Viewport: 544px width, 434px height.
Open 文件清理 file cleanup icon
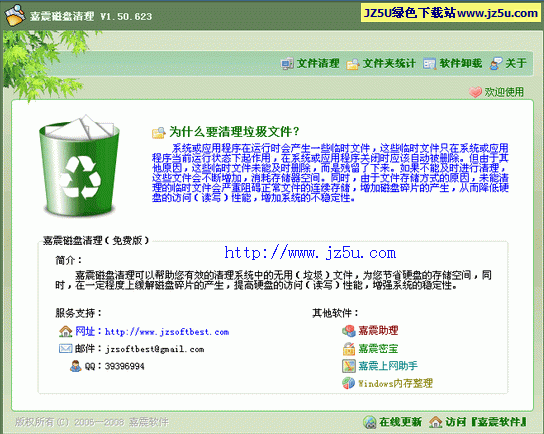tap(287, 64)
